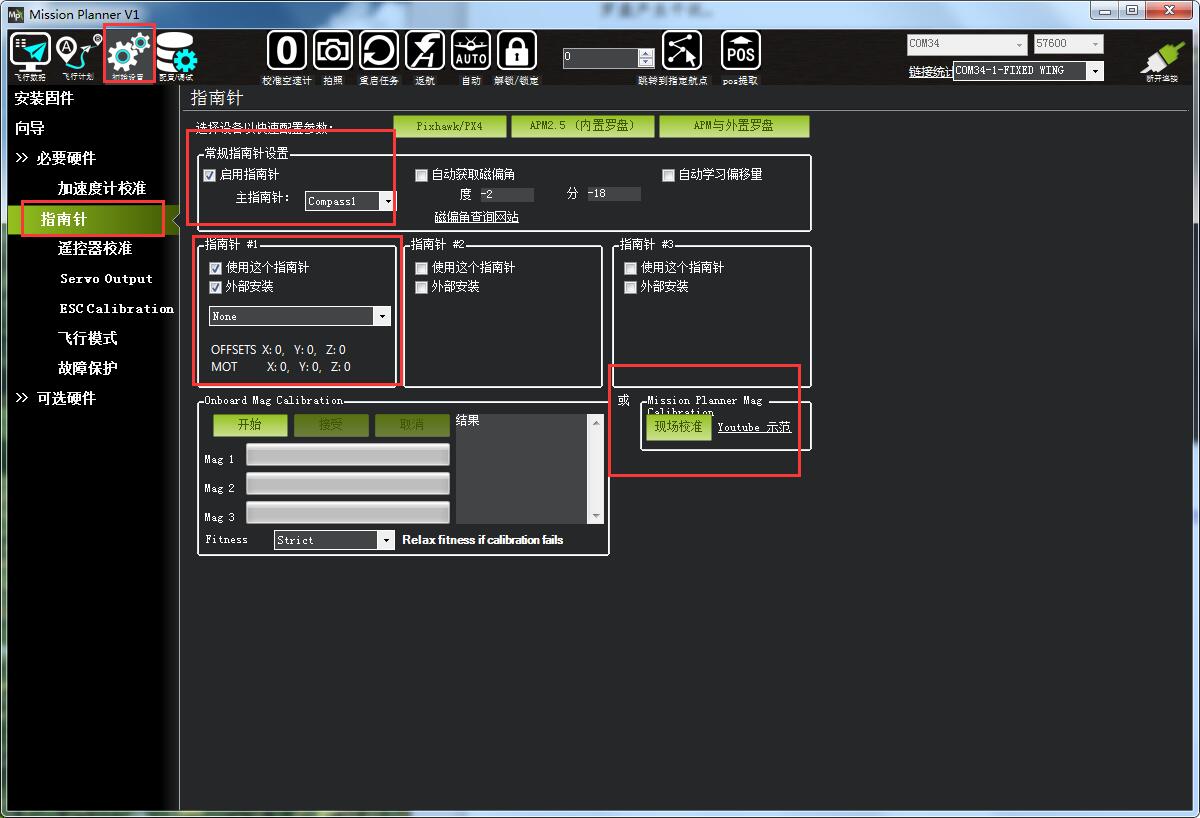Change the Fitness dropdown from Strict

tap(388, 540)
